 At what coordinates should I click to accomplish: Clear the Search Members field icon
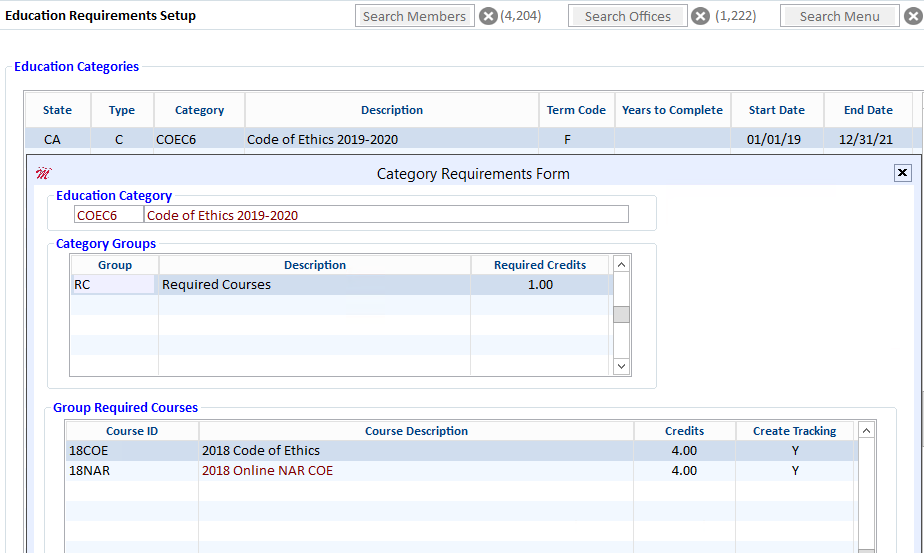point(488,16)
